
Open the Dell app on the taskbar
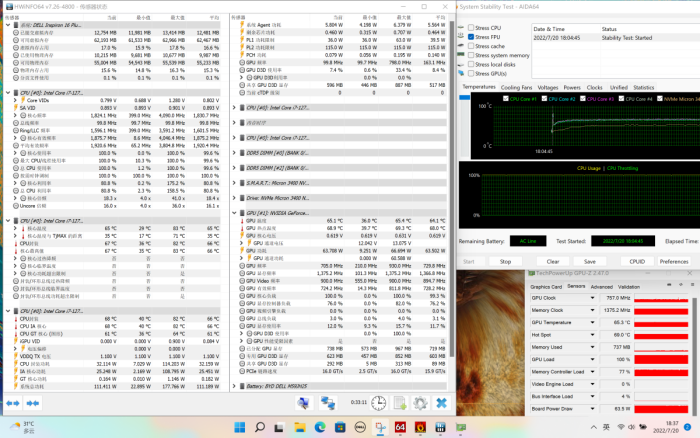point(360,427)
